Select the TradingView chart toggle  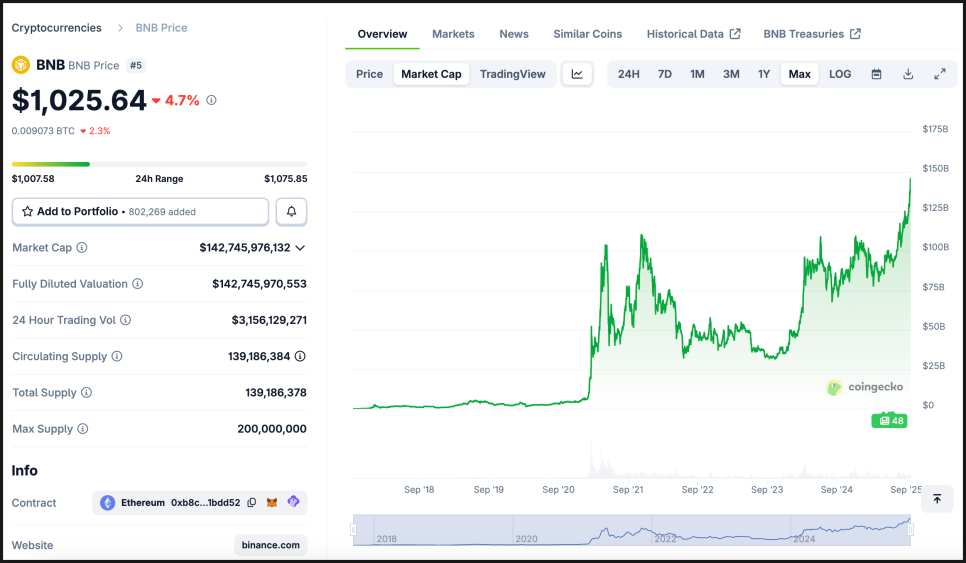(513, 74)
